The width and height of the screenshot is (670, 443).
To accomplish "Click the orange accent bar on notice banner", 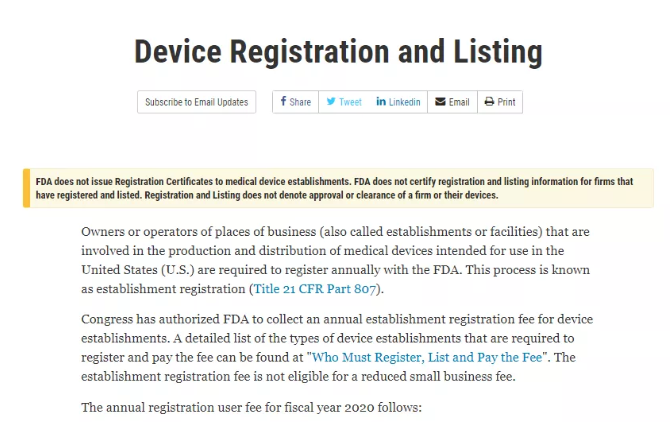I will point(26,188).
